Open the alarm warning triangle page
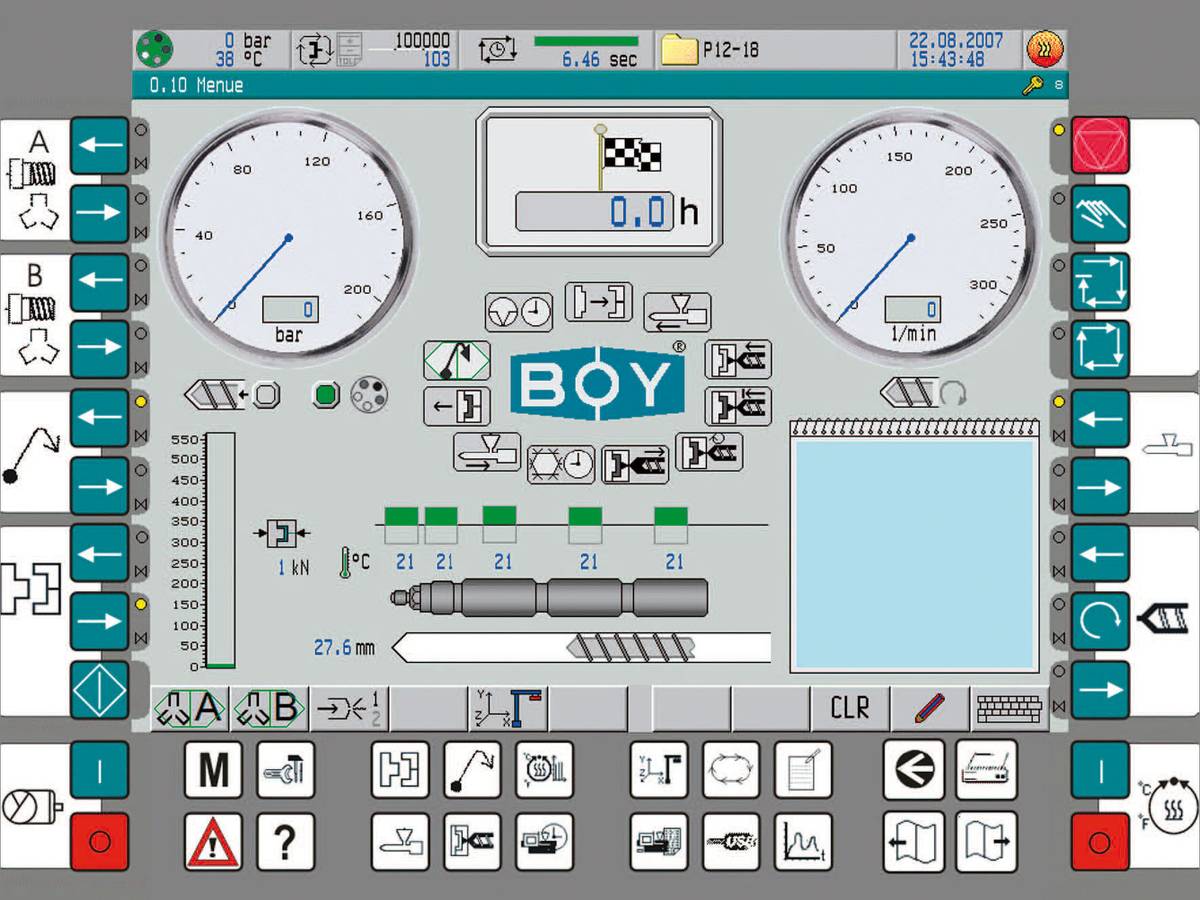The width and height of the screenshot is (1200, 900). coord(213,842)
